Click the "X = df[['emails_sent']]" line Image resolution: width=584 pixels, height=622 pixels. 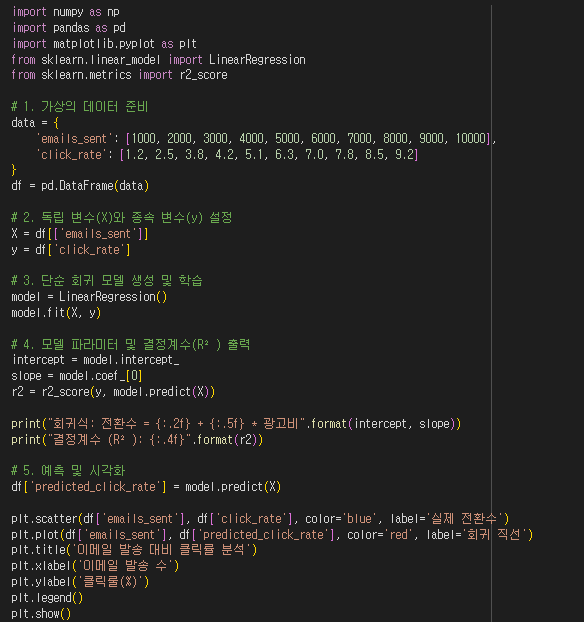(80, 234)
